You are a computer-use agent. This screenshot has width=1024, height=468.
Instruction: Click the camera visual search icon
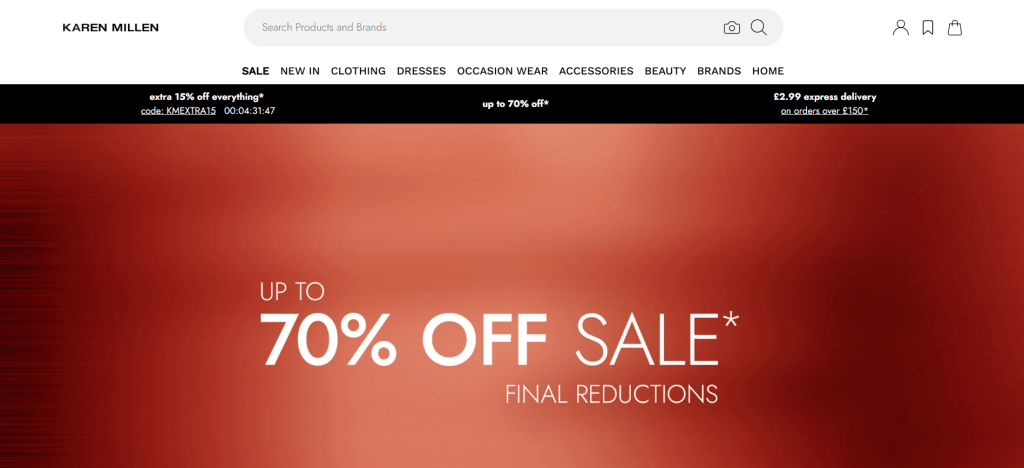click(731, 27)
